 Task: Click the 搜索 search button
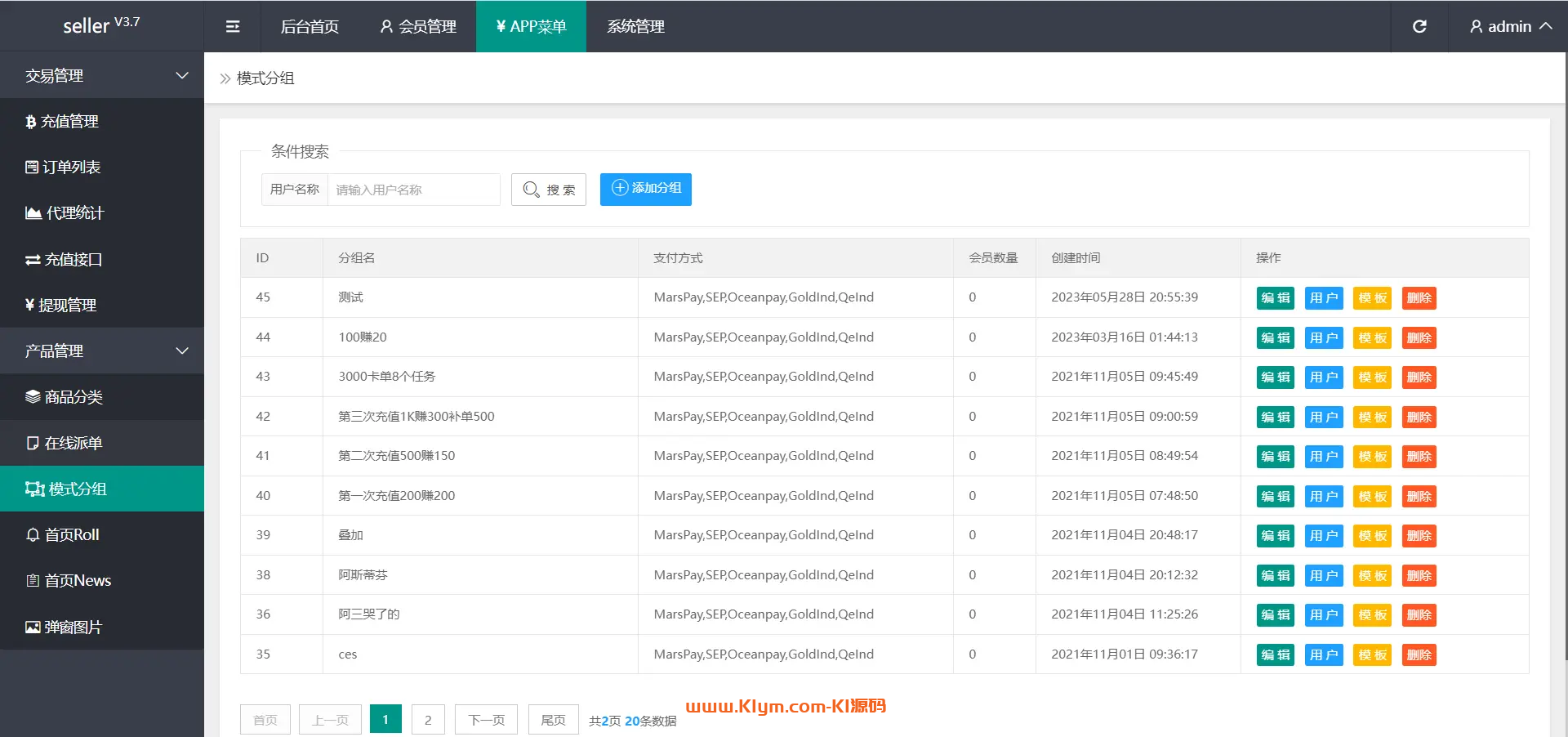click(549, 190)
